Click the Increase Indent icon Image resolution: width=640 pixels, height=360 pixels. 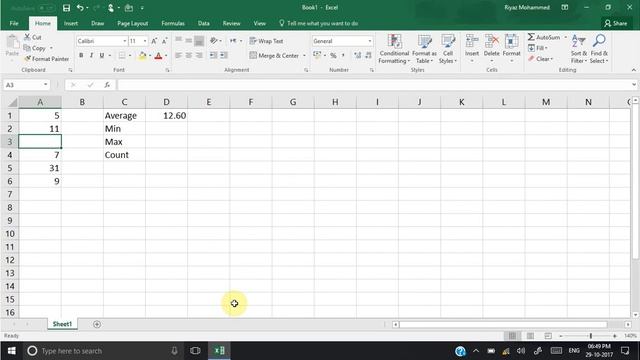pos(224,55)
